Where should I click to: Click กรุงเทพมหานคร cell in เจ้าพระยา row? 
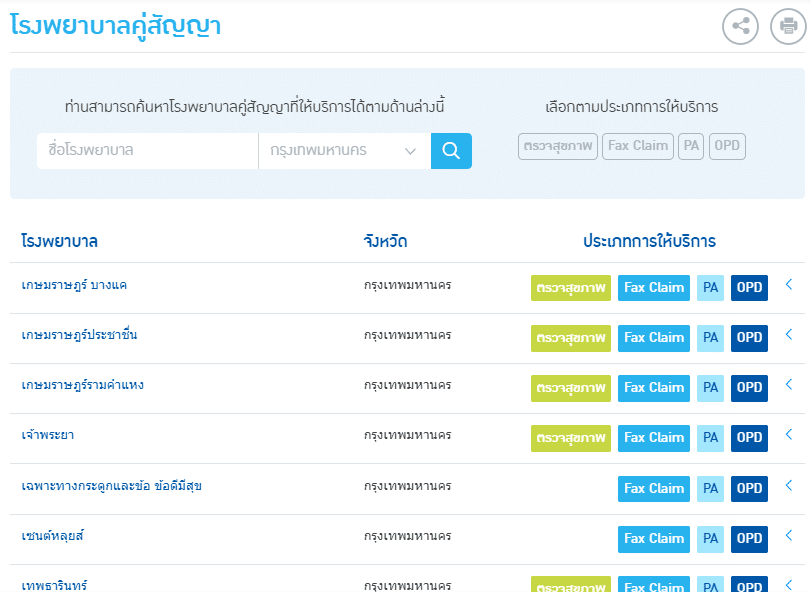pyautogui.click(x=408, y=435)
